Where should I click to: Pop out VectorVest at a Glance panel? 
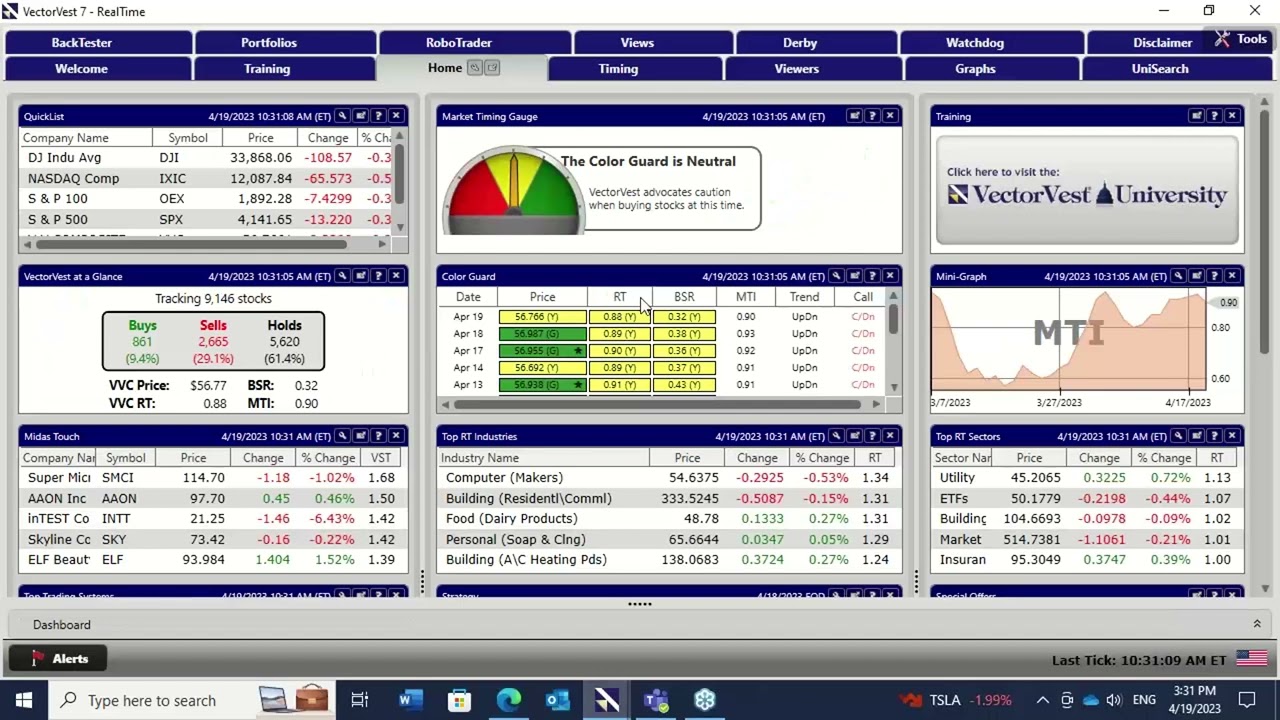click(360, 276)
